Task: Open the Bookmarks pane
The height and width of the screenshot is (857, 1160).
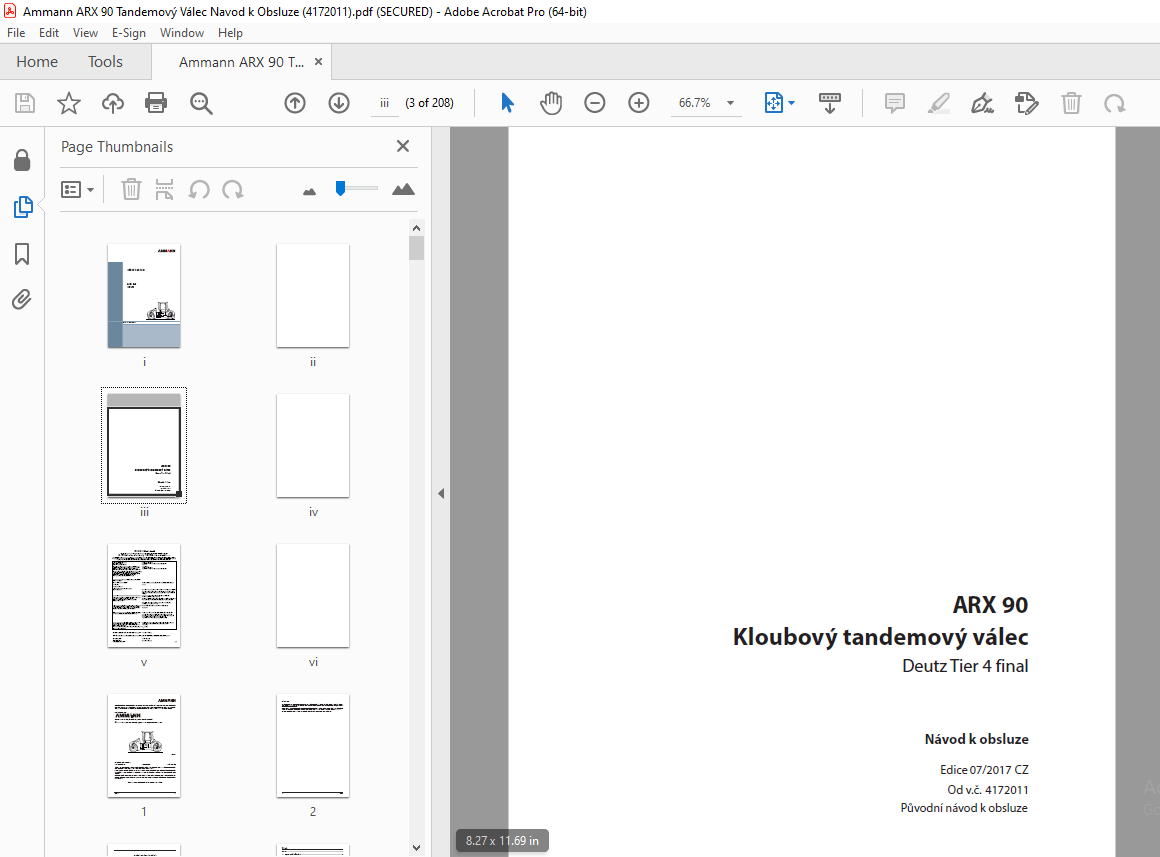Action: (x=22, y=254)
